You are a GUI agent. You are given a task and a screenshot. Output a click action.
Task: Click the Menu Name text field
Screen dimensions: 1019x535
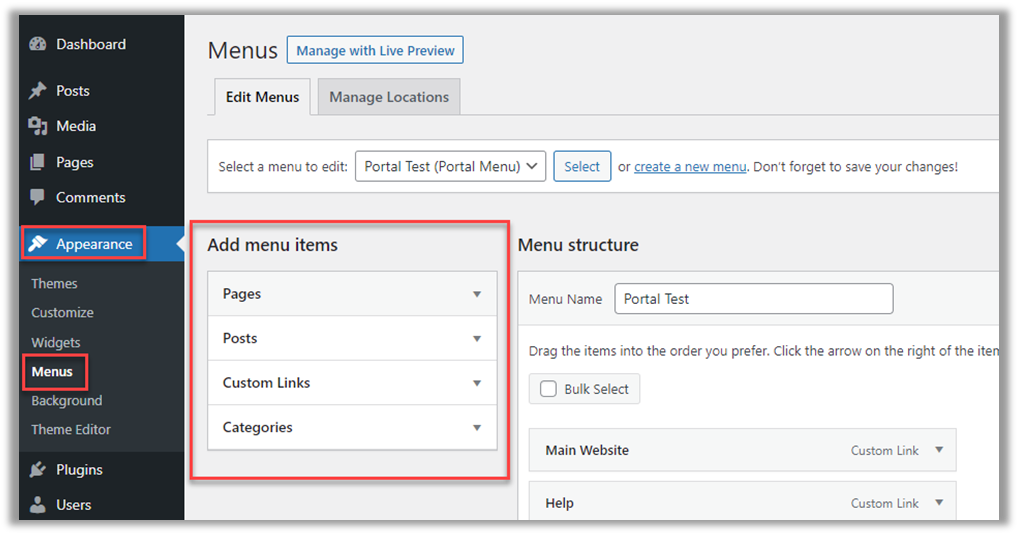[x=752, y=299]
